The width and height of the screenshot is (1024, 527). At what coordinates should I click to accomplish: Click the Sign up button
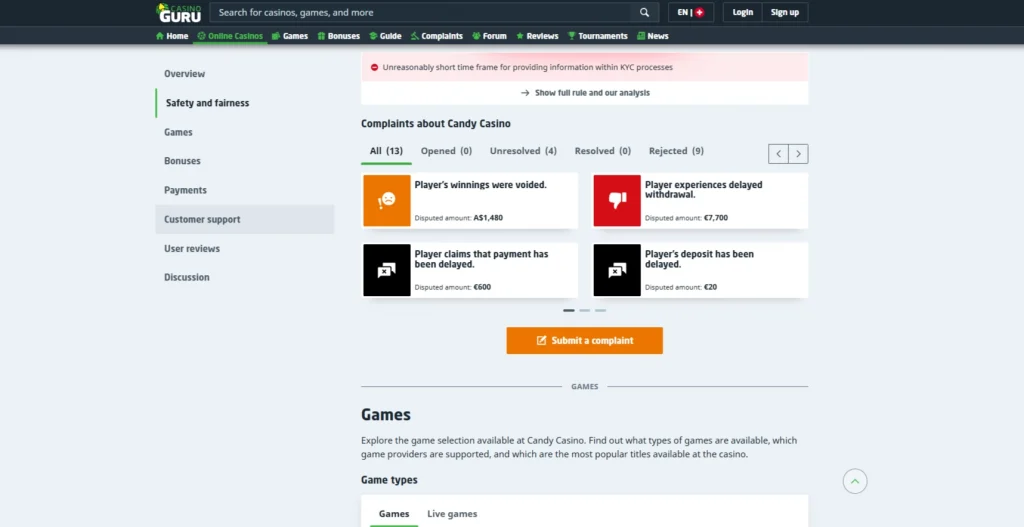(x=785, y=12)
